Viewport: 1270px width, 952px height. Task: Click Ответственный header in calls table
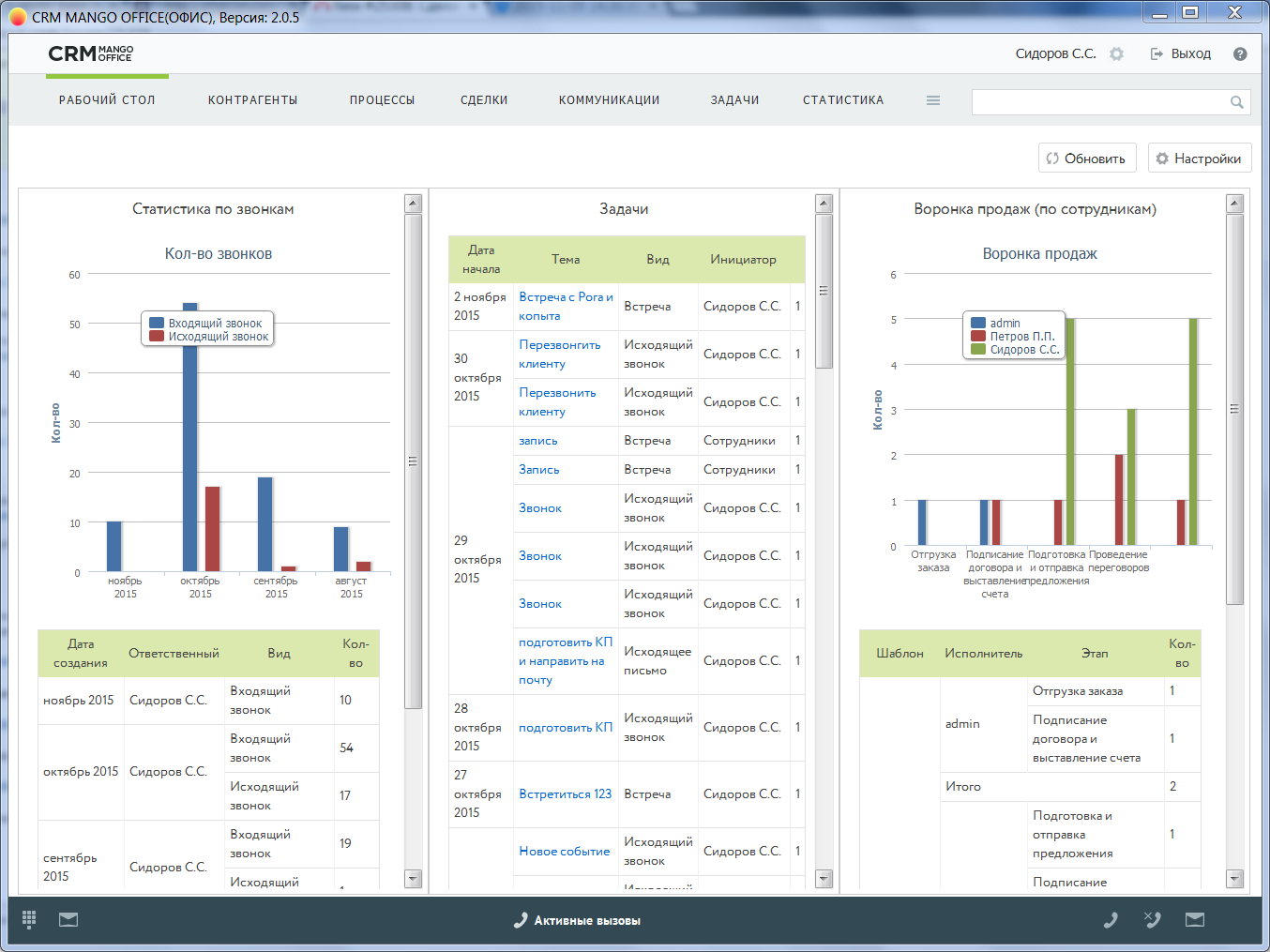point(174,654)
